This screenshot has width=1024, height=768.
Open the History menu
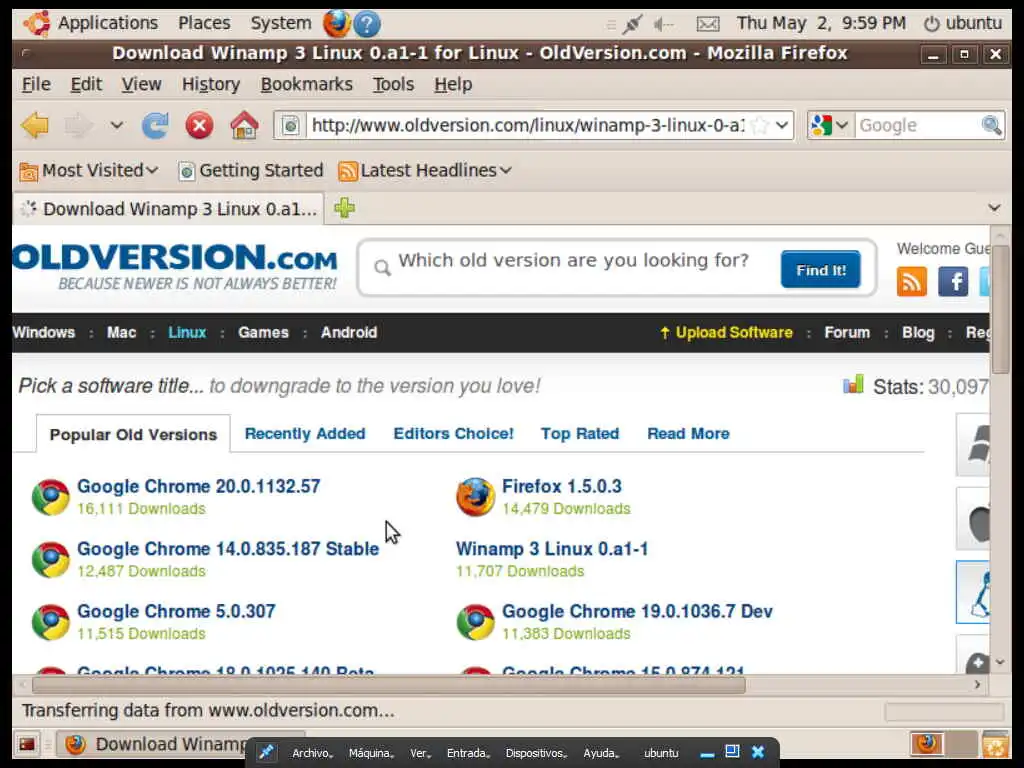coord(211,84)
